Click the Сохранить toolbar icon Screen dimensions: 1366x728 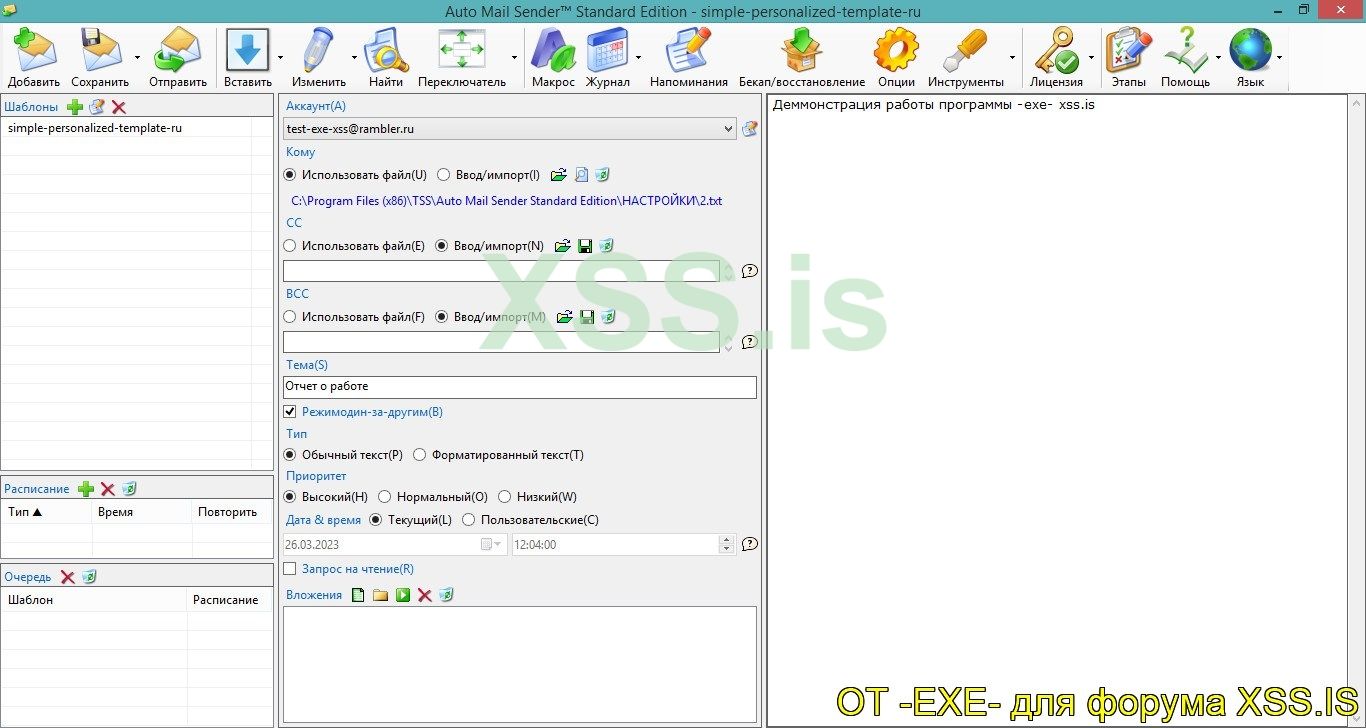click(x=99, y=49)
